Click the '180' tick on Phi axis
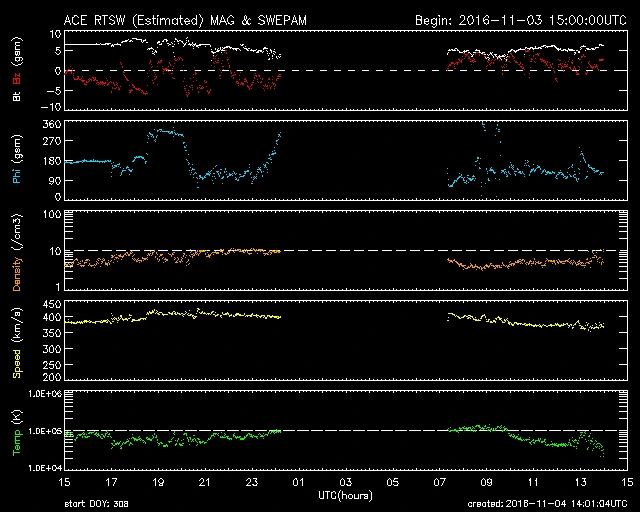Screen dimensions: 640x512 pos(52,161)
